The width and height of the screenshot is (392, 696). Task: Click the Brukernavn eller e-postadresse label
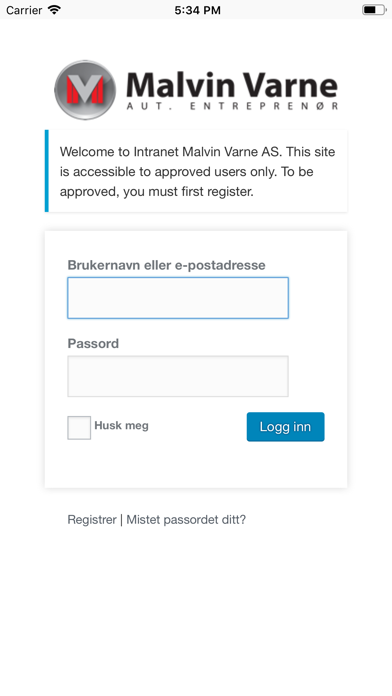[166, 265]
